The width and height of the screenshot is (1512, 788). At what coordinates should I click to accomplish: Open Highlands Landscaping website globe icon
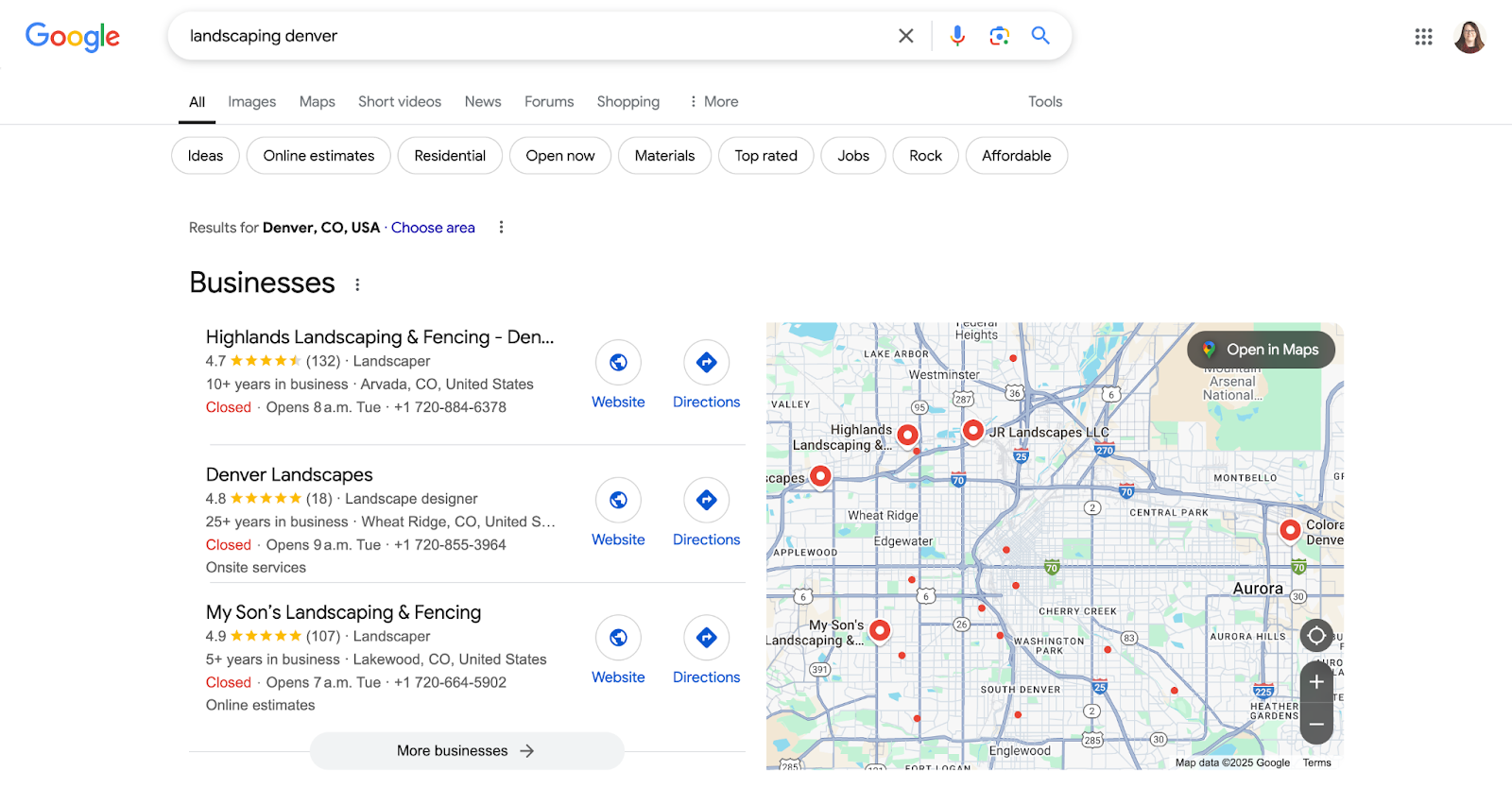(x=618, y=362)
